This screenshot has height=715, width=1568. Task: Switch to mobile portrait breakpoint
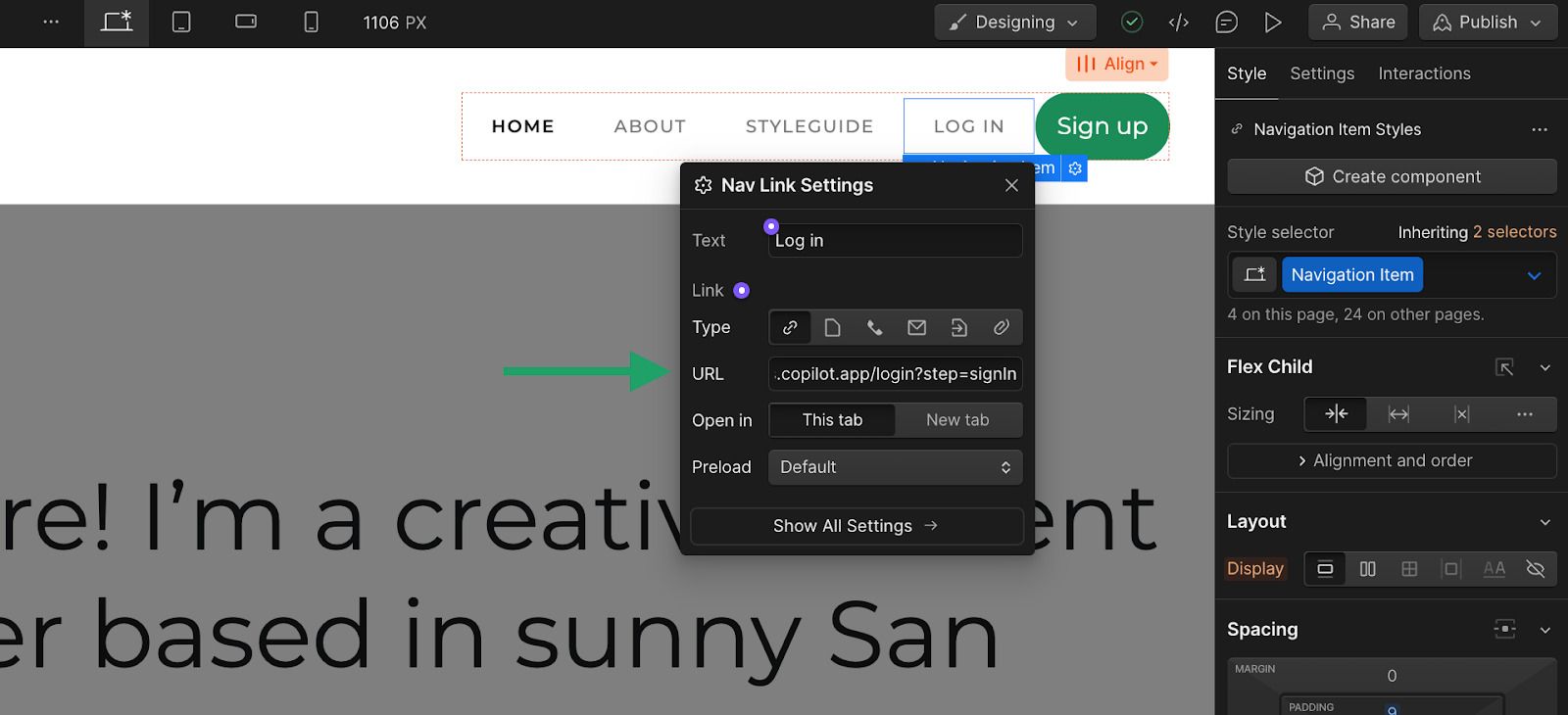click(311, 23)
